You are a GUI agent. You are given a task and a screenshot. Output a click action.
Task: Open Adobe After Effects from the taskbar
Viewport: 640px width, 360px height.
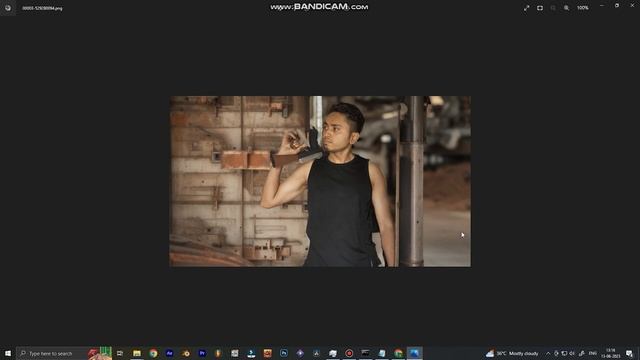pos(169,353)
